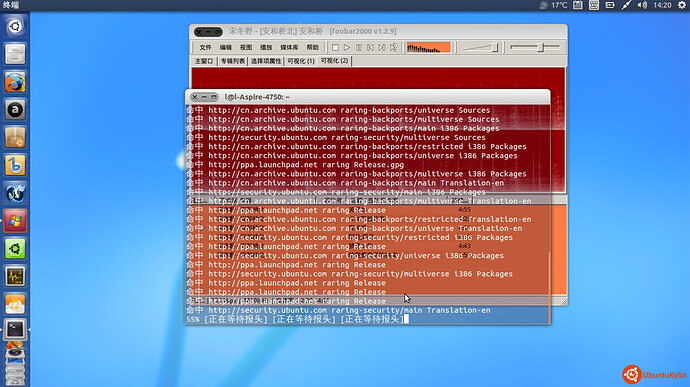This screenshot has height=387, width=690.
Task: Open the battery indicator in top panel
Action: point(610,5)
